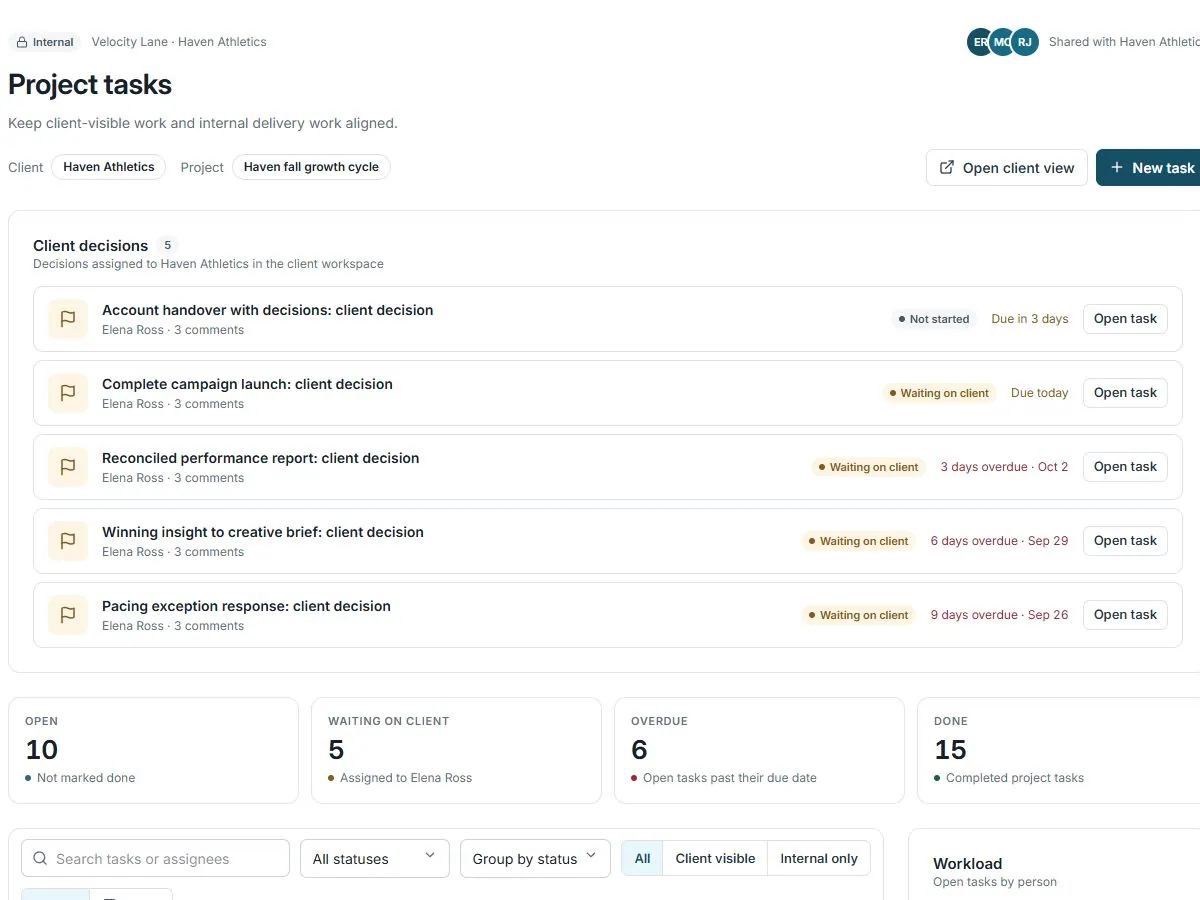The image size is (1200, 900).
Task: Click the 'Due today' text
Action: [x=1040, y=393]
